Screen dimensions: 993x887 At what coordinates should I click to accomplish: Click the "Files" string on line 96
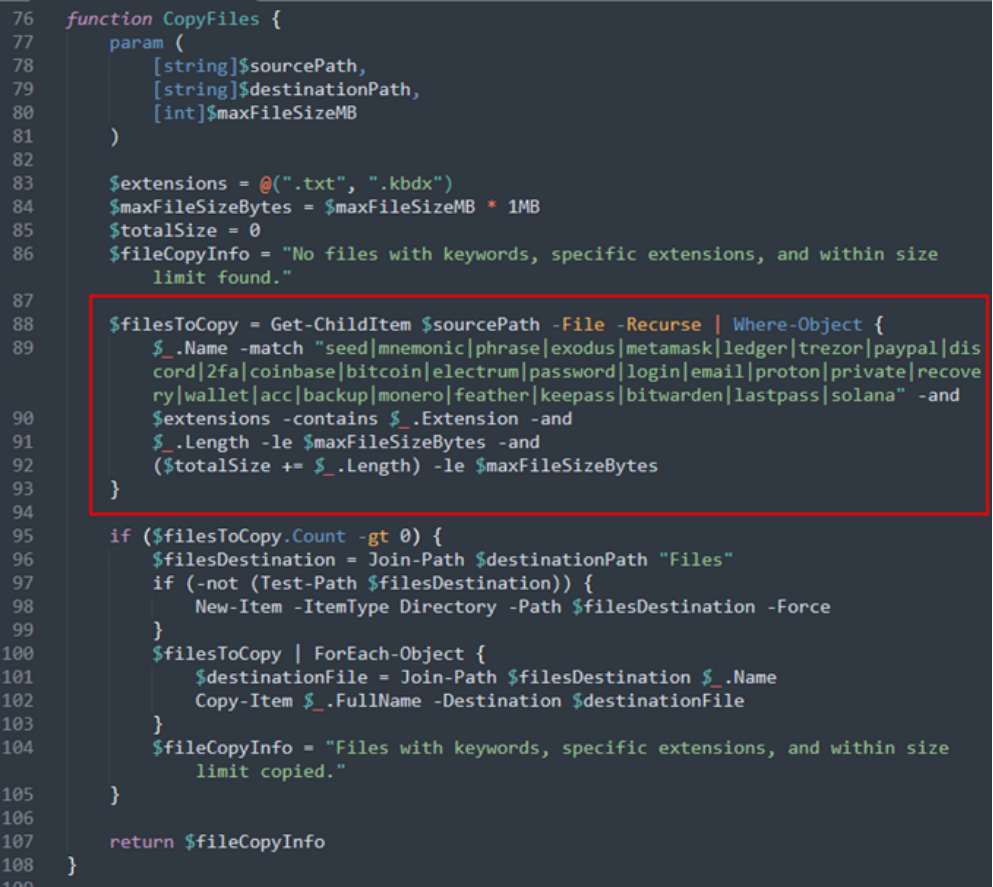pos(695,560)
